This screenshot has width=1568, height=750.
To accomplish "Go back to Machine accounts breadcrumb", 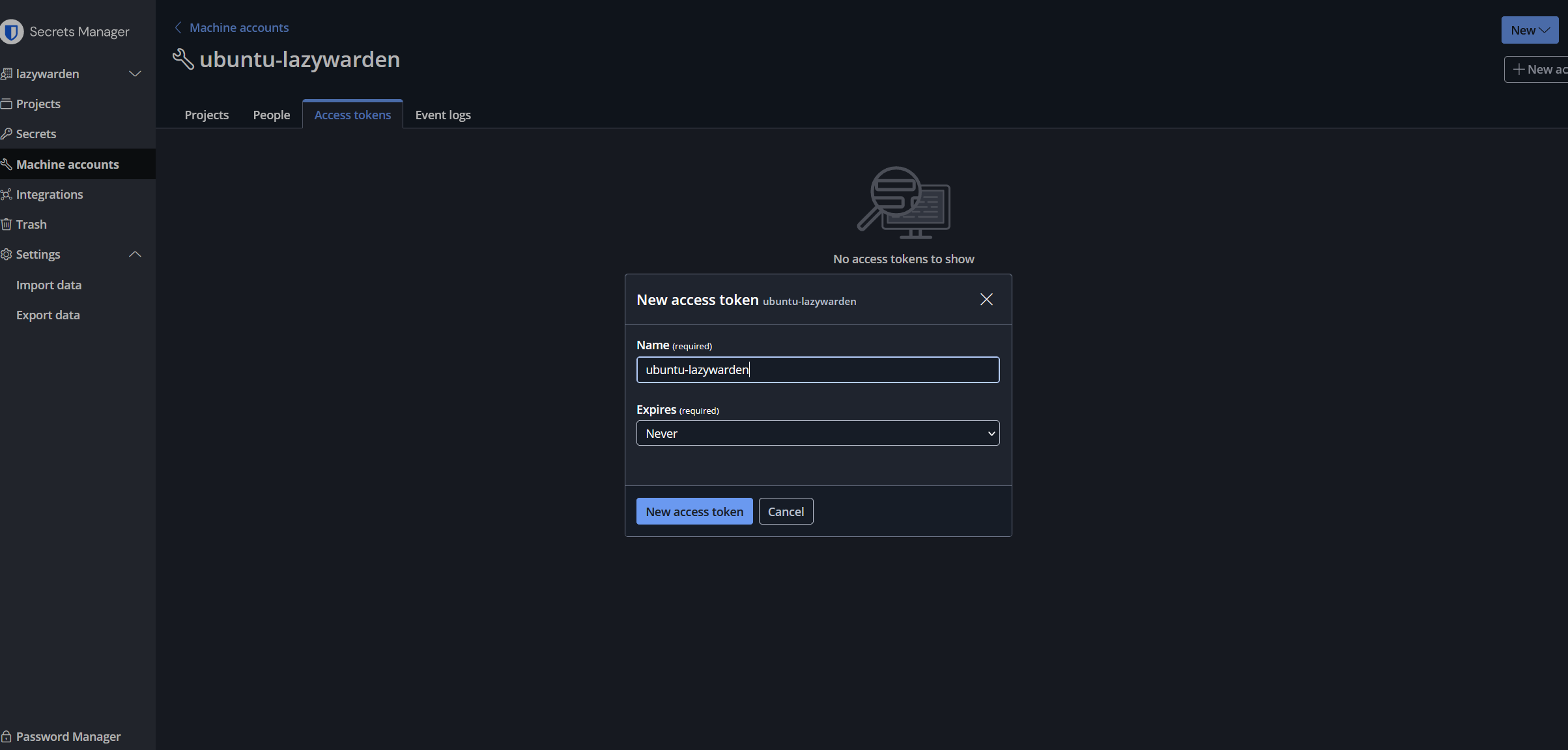I will click(239, 27).
